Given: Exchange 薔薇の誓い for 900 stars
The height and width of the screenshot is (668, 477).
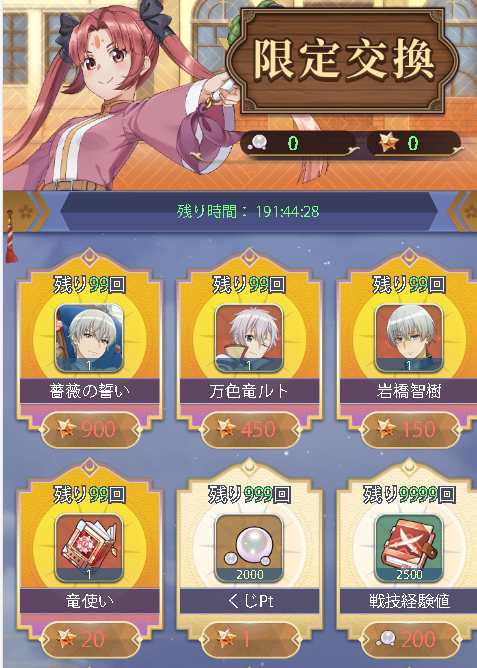Looking at the screenshot, I should 90,429.
